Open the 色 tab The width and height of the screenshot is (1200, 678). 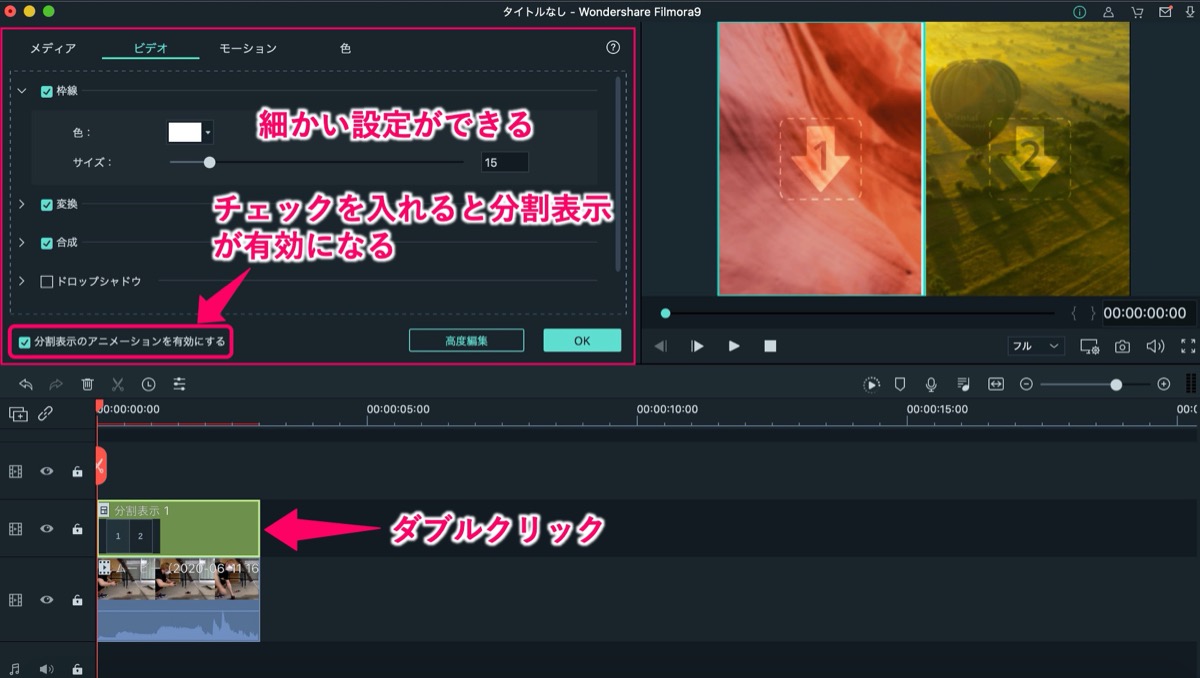point(345,48)
